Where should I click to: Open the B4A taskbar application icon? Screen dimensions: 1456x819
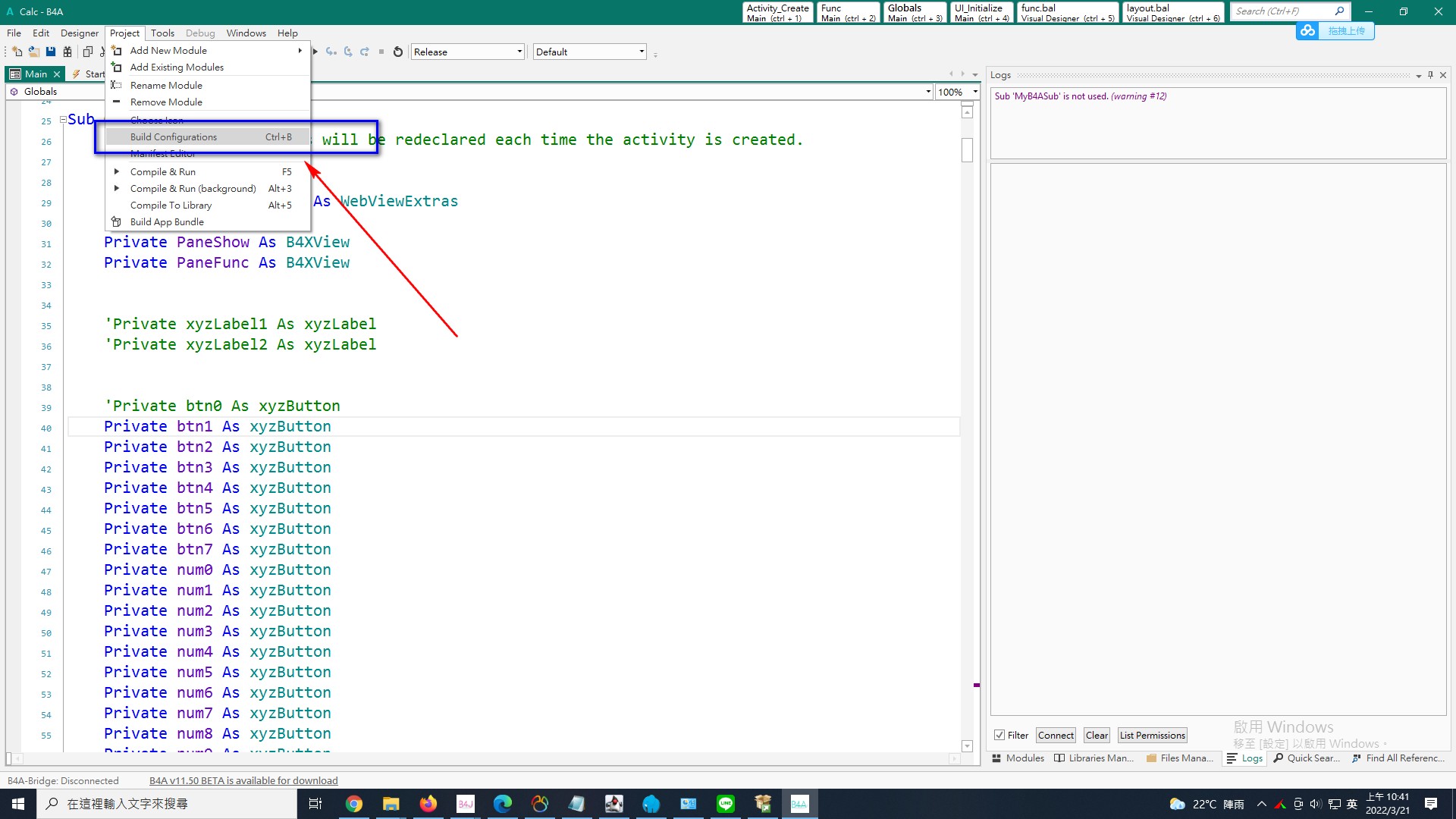tap(799, 804)
